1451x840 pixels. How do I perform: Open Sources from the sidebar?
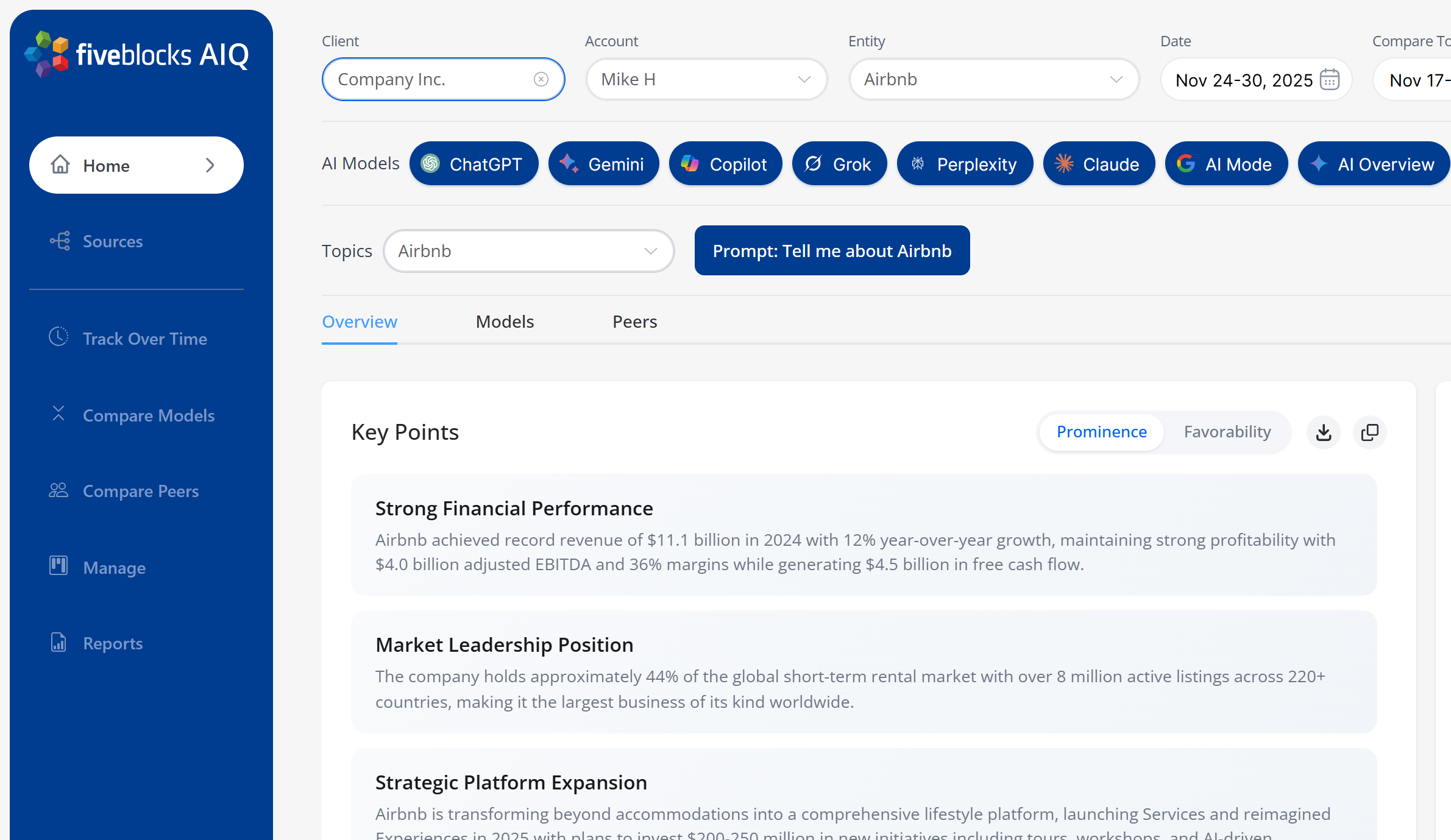[x=113, y=241]
